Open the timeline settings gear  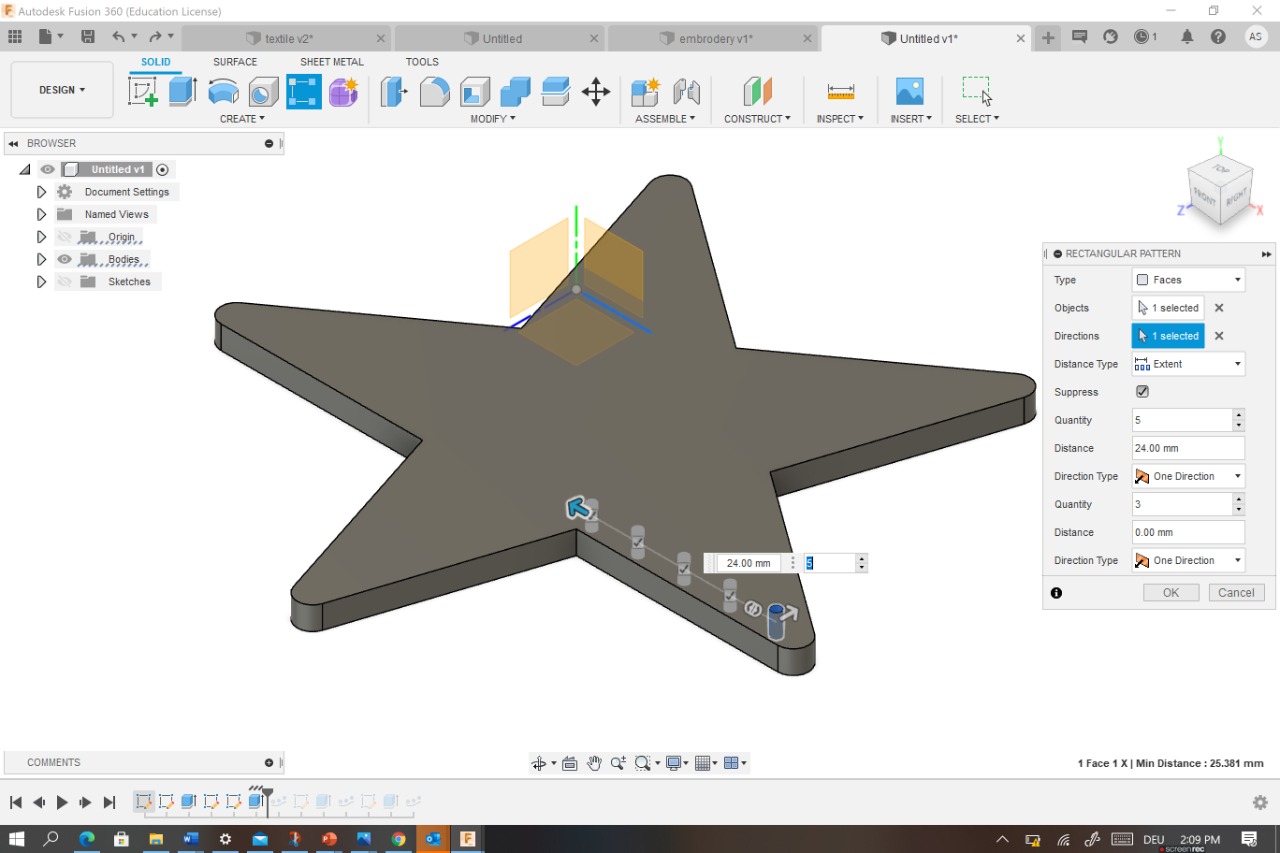[1260, 802]
